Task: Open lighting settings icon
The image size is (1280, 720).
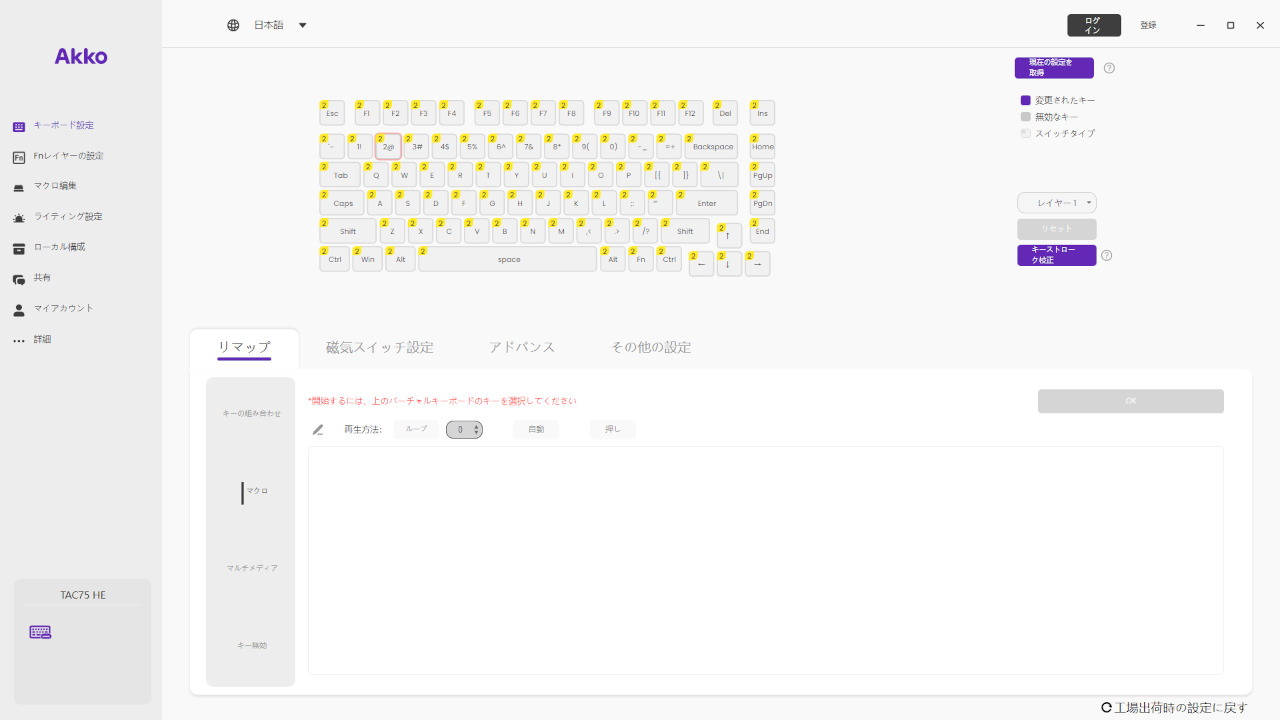Action: click(19, 217)
